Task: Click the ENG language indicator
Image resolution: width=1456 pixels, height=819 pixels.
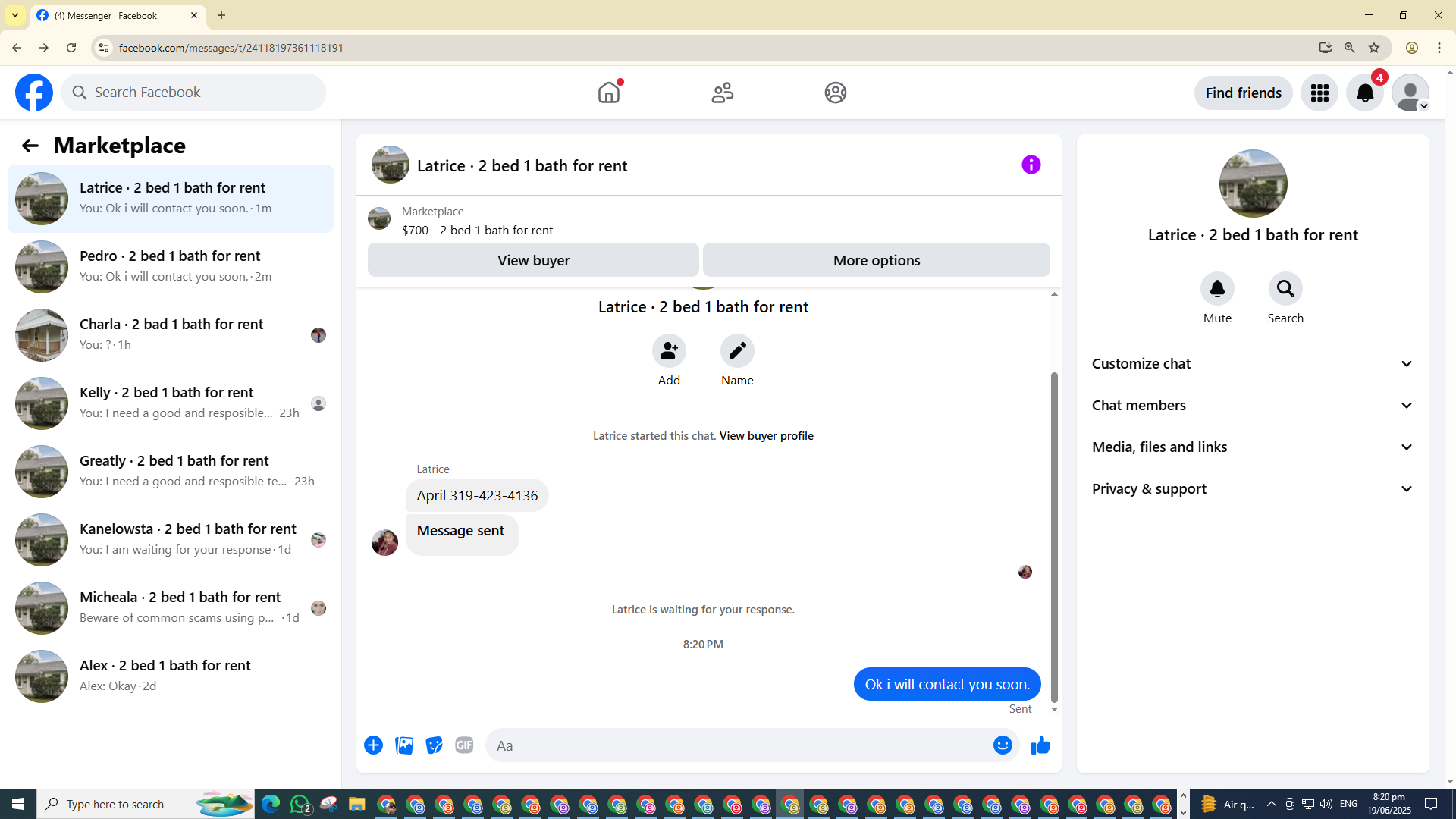Action: (1348, 804)
